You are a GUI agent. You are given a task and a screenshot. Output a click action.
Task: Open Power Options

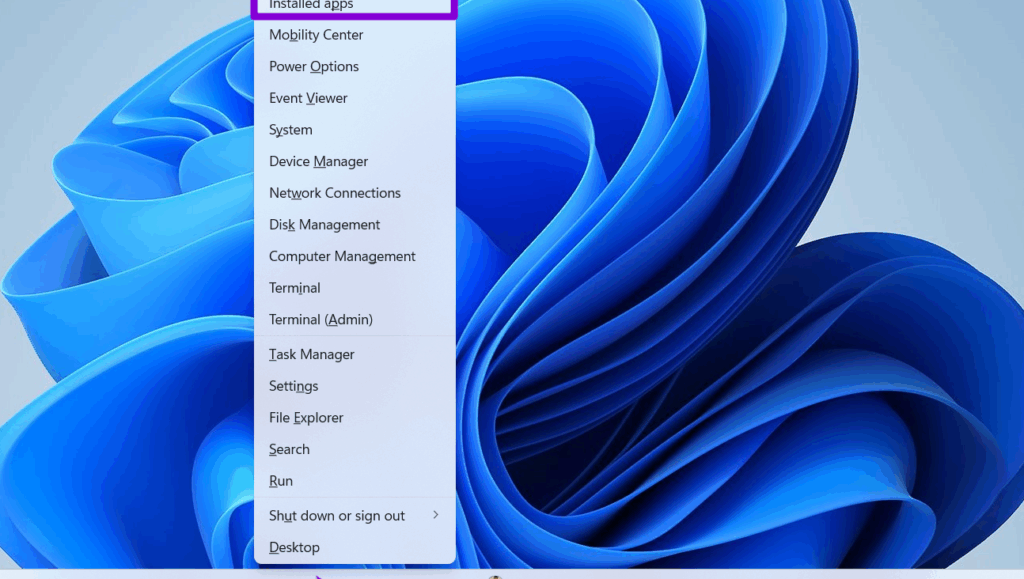314,67
